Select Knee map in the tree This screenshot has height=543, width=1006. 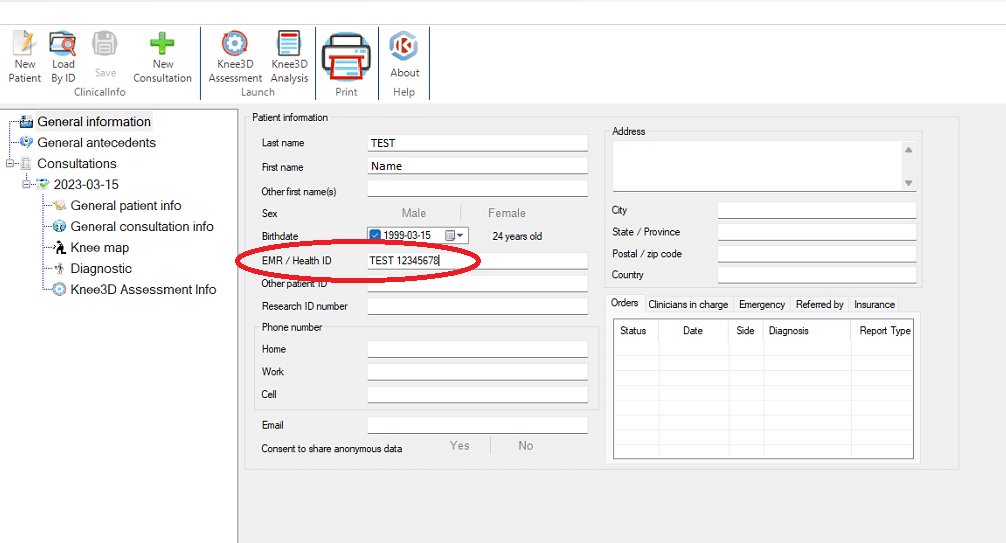[99, 247]
